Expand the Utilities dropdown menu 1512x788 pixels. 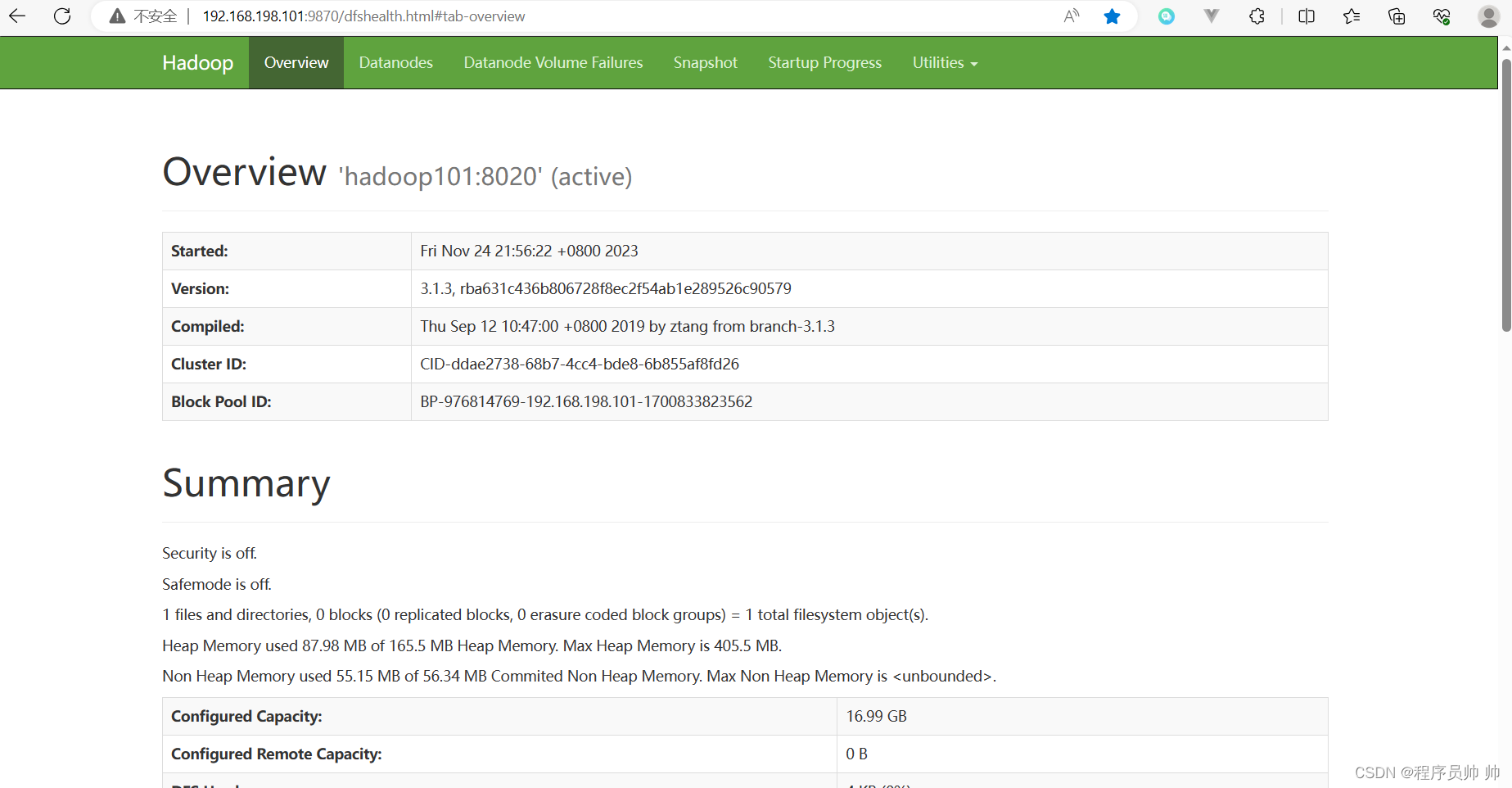pos(946,63)
